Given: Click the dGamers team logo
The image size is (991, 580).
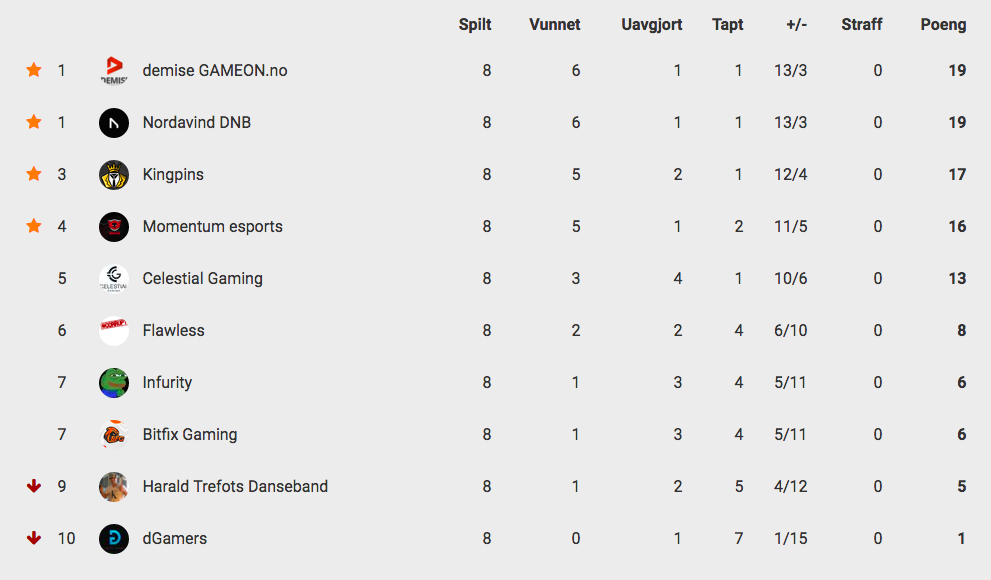Looking at the screenshot, I should 114,539.
